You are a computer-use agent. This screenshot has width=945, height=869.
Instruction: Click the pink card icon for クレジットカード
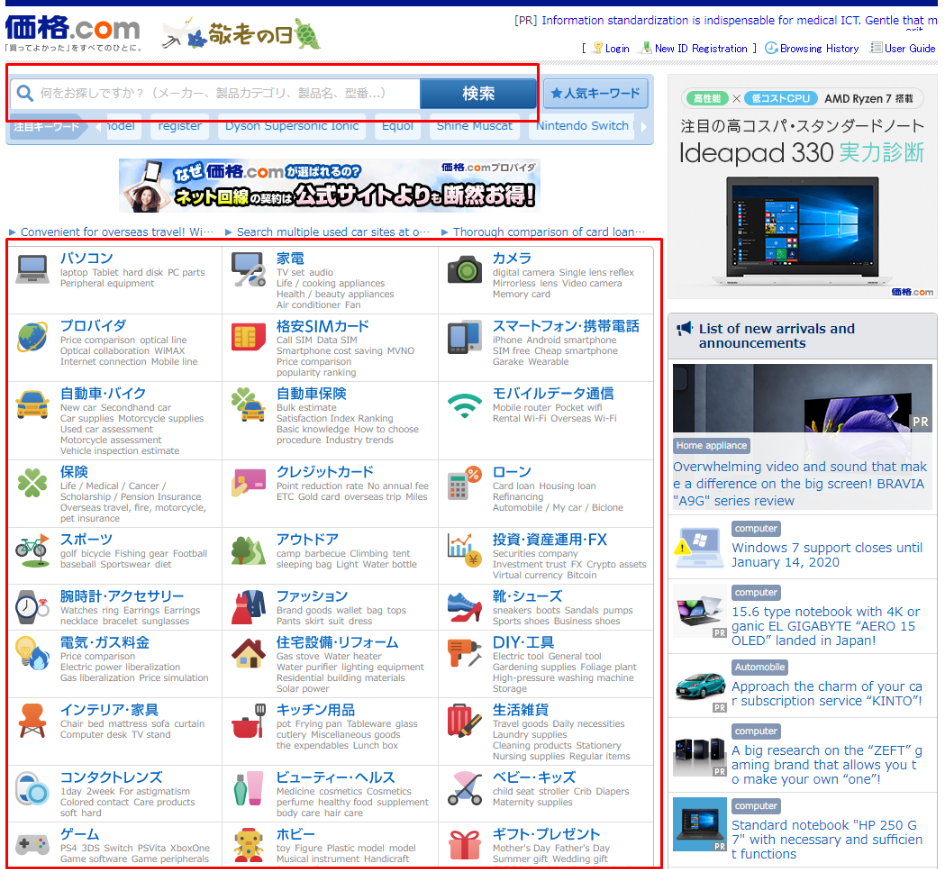[x=249, y=483]
